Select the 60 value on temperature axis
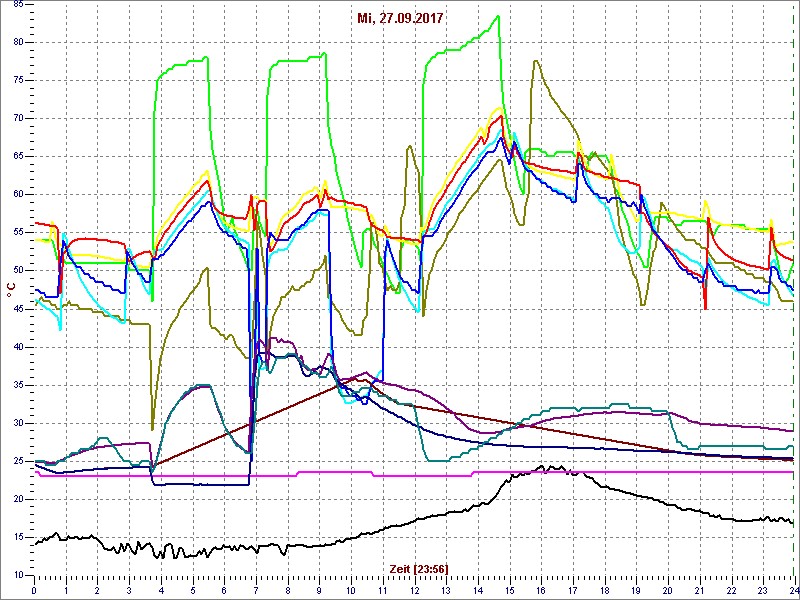Image resolution: width=800 pixels, height=600 pixels. coord(17,194)
